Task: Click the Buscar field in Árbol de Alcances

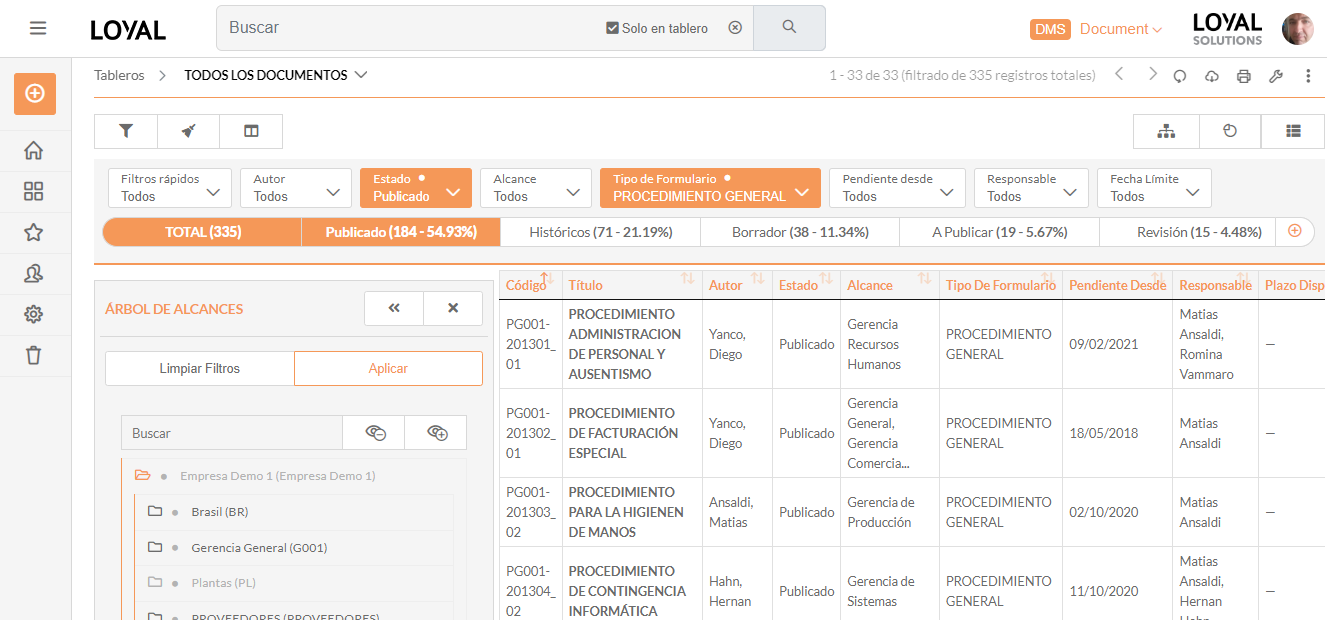Action: click(230, 432)
